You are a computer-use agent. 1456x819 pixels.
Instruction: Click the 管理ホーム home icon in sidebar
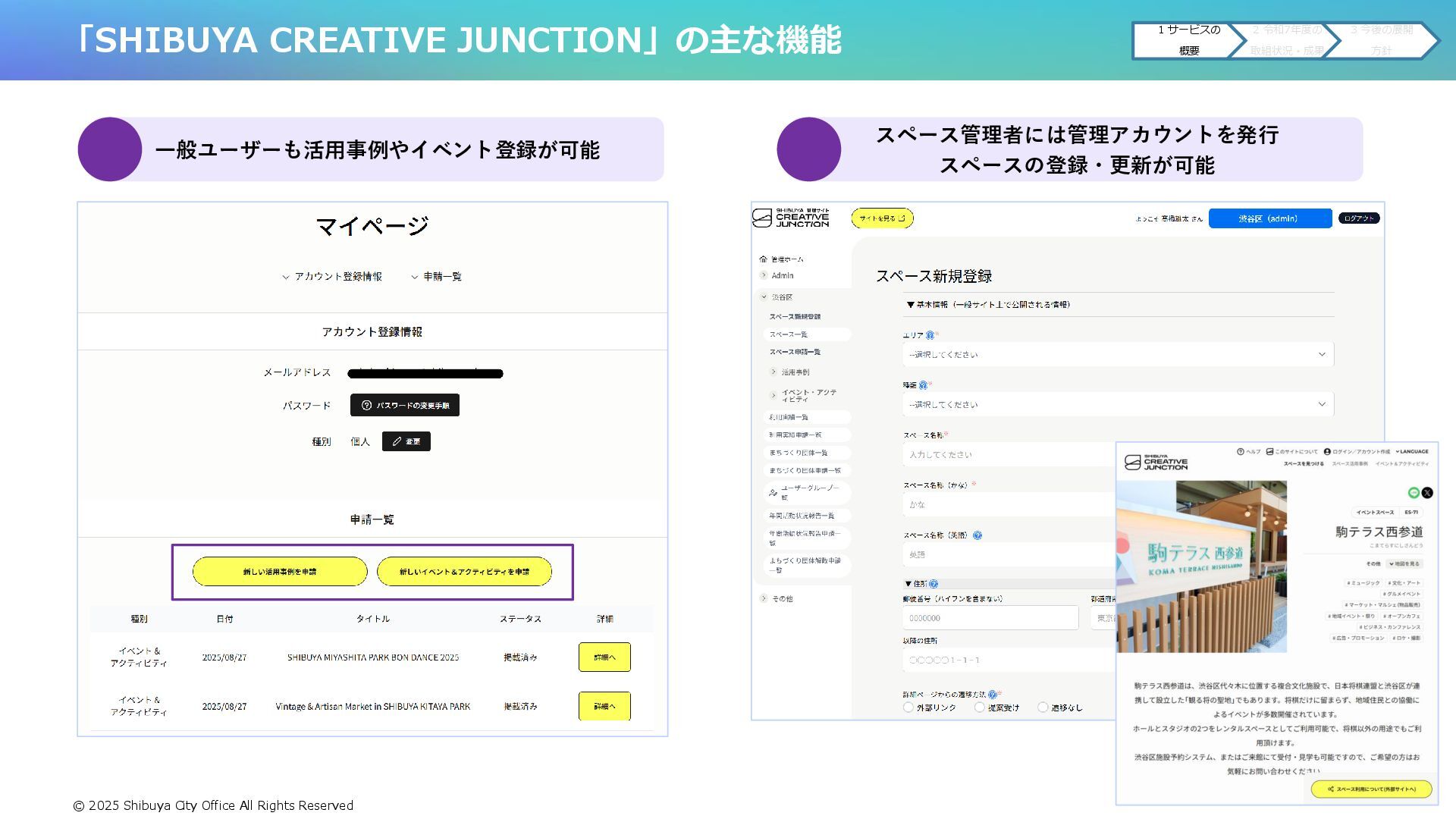point(763,259)
